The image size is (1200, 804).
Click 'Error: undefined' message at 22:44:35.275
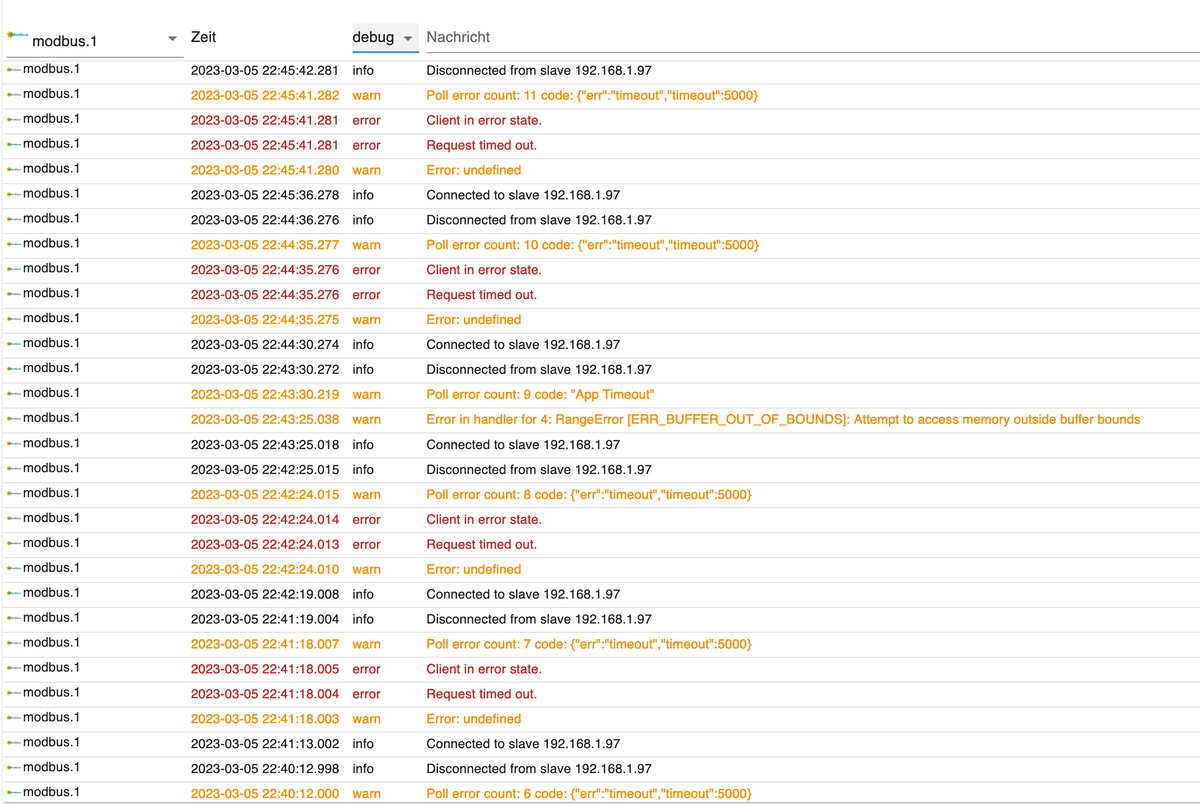474,319
